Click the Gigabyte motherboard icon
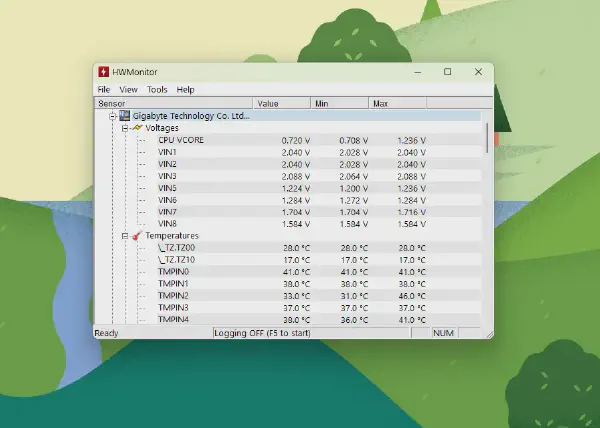600x428 pixels. pyautogui.click(x=124, y=116)
